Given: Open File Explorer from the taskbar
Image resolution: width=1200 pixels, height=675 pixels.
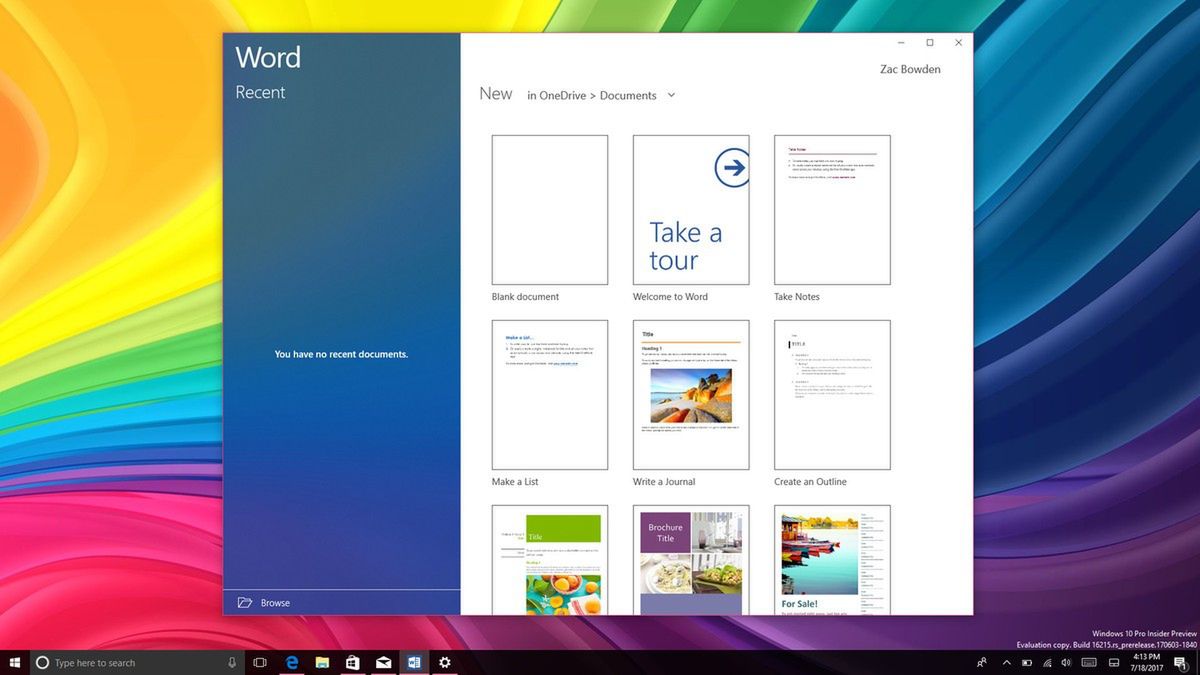Looking at the screenshot, I should (x=322, y=662).
